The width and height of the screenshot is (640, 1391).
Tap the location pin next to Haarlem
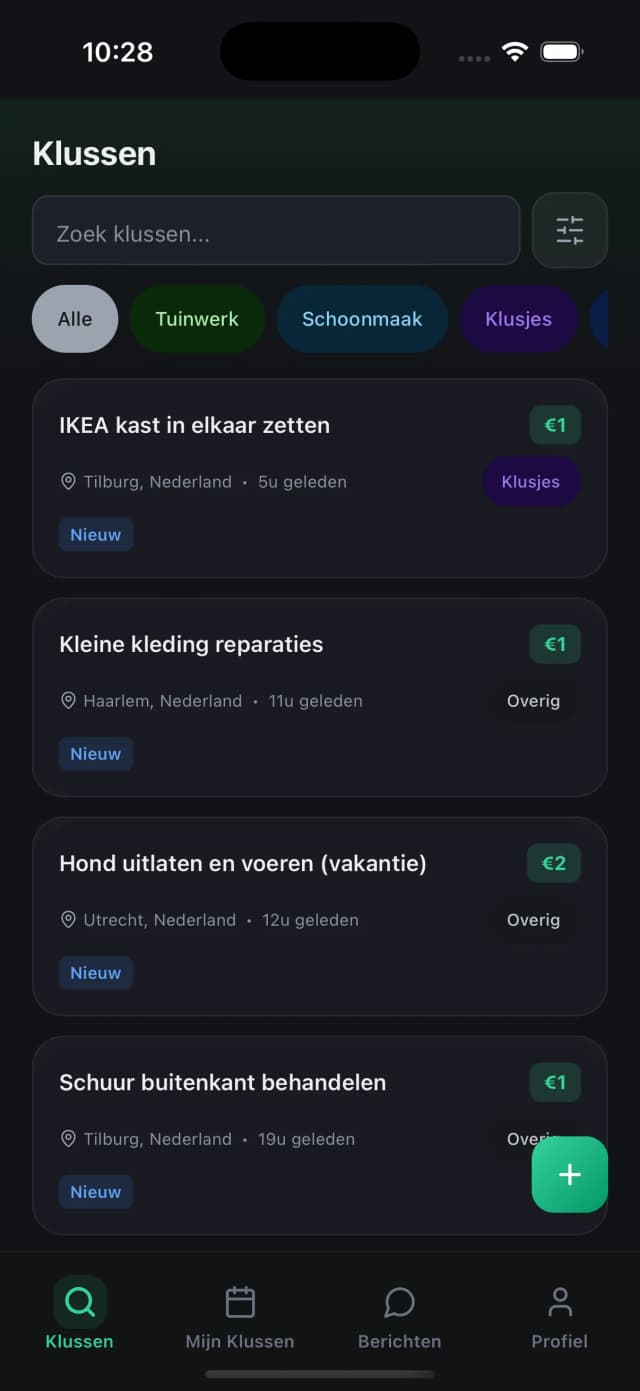[68, 700]
